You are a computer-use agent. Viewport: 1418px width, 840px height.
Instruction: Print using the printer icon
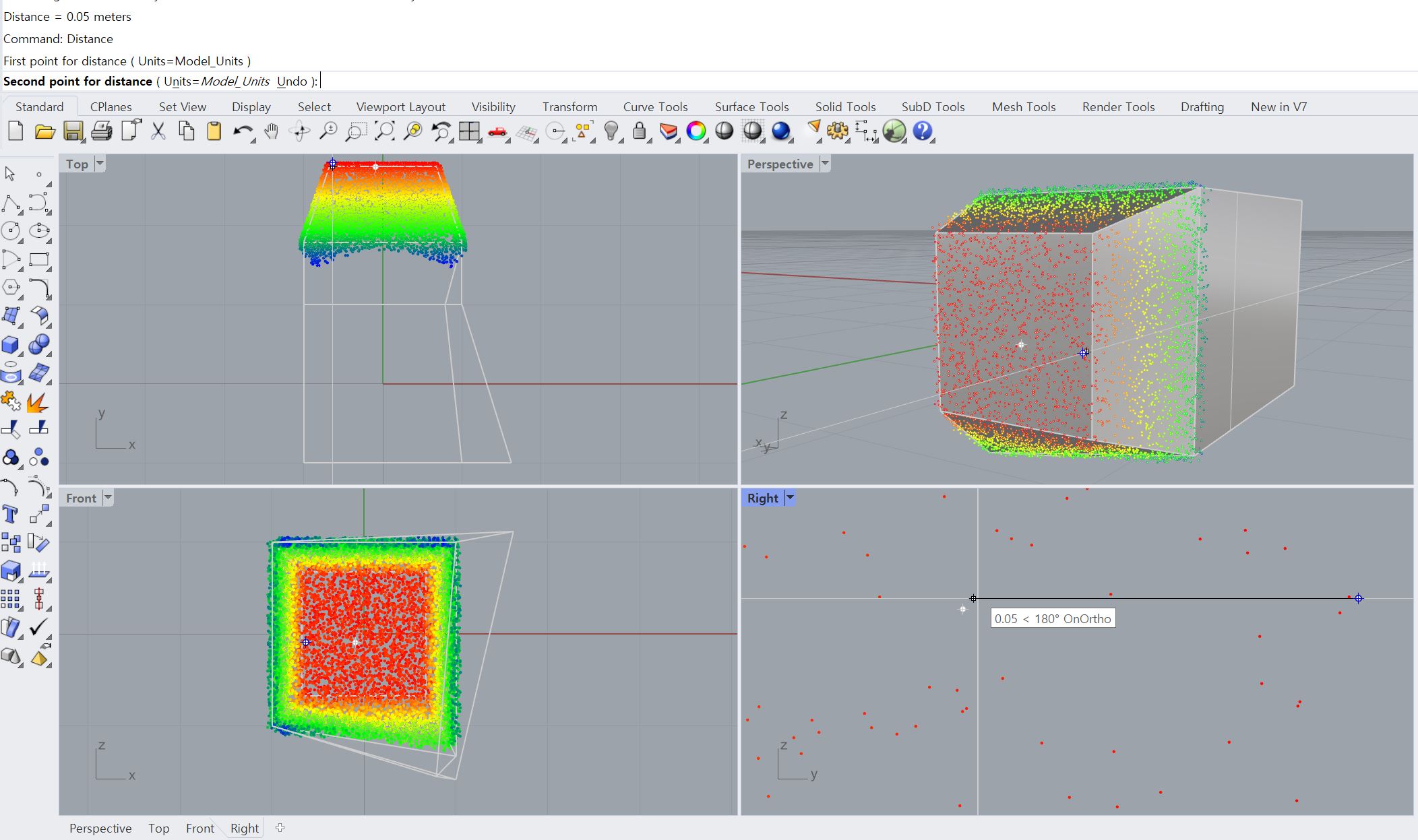click(101, 131)
